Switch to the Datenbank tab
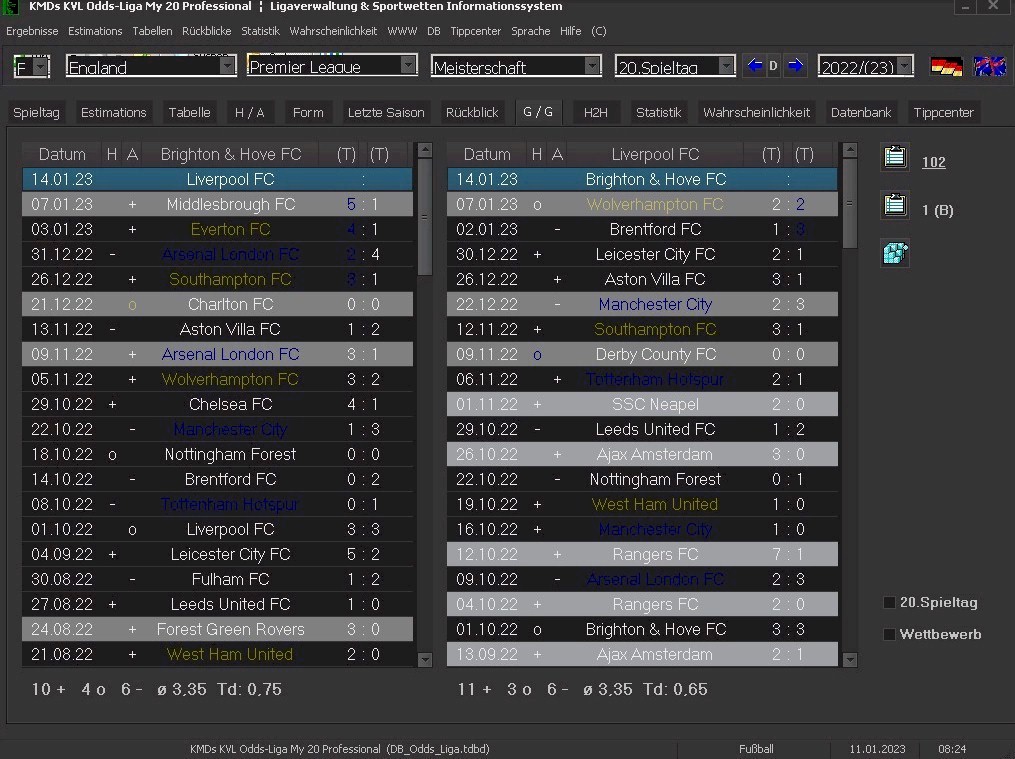Viewport: 1015px width, 759px height. (861, 113)
